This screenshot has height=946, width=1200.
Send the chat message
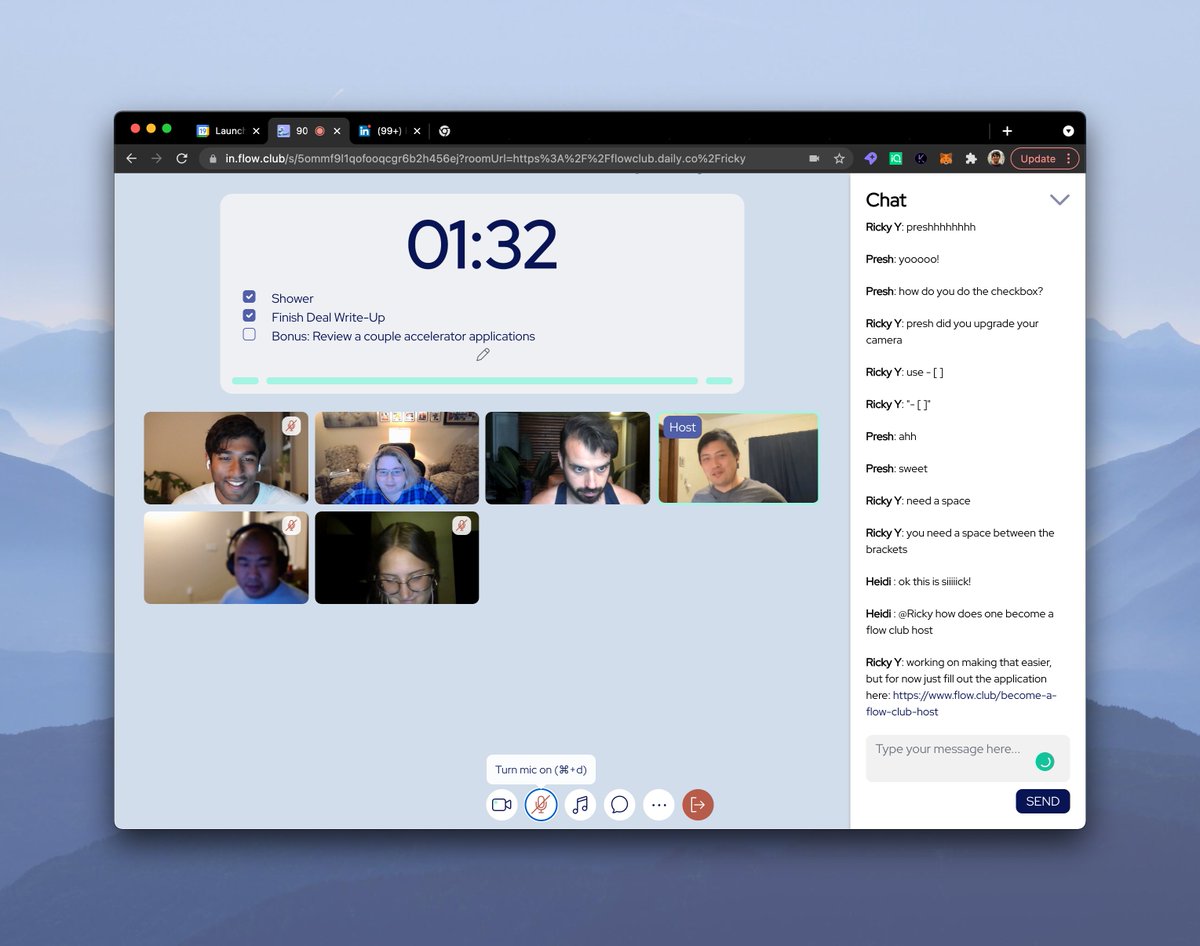coord(1043,801)
